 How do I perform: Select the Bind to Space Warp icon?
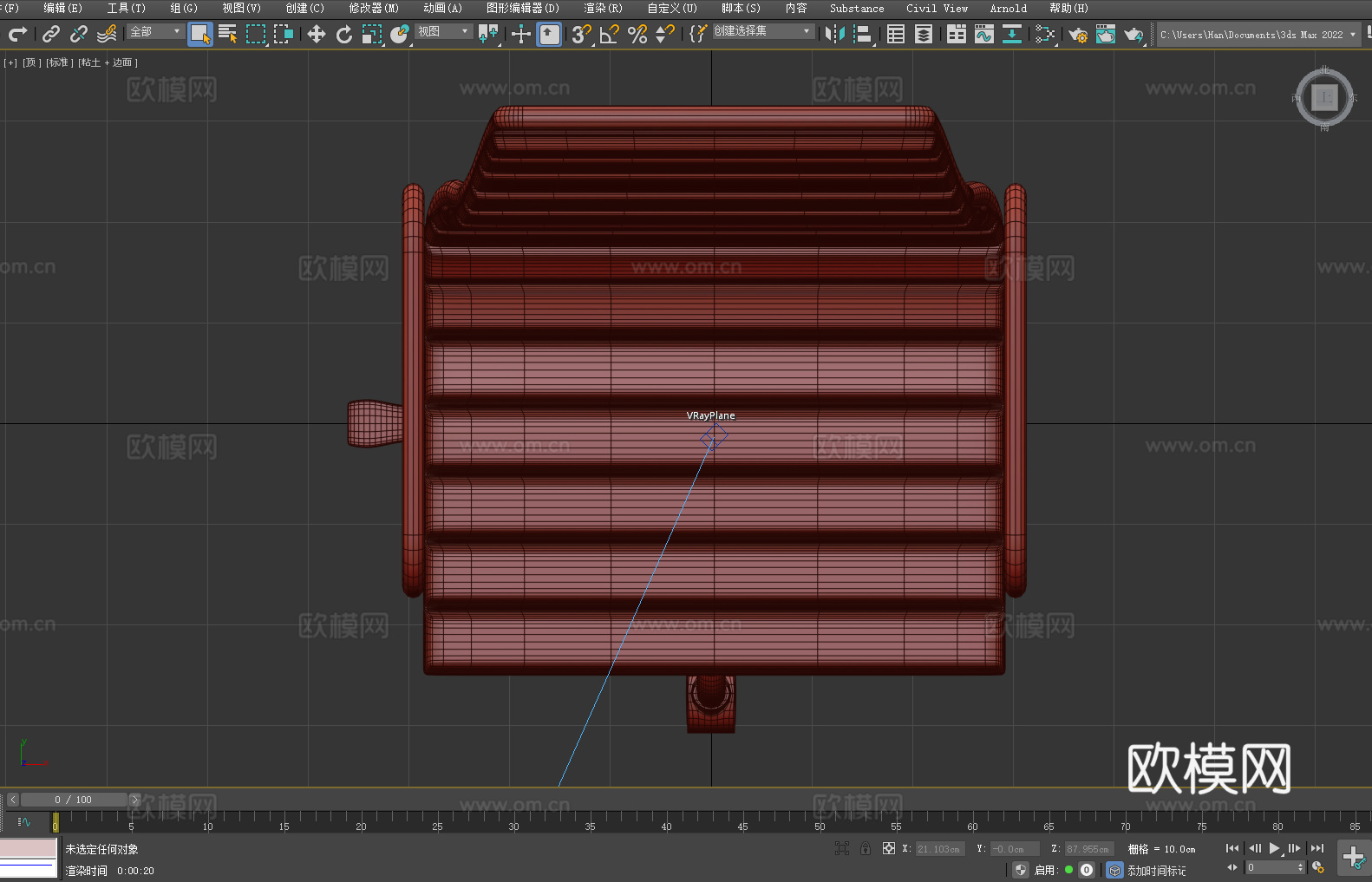click(107, 34)
